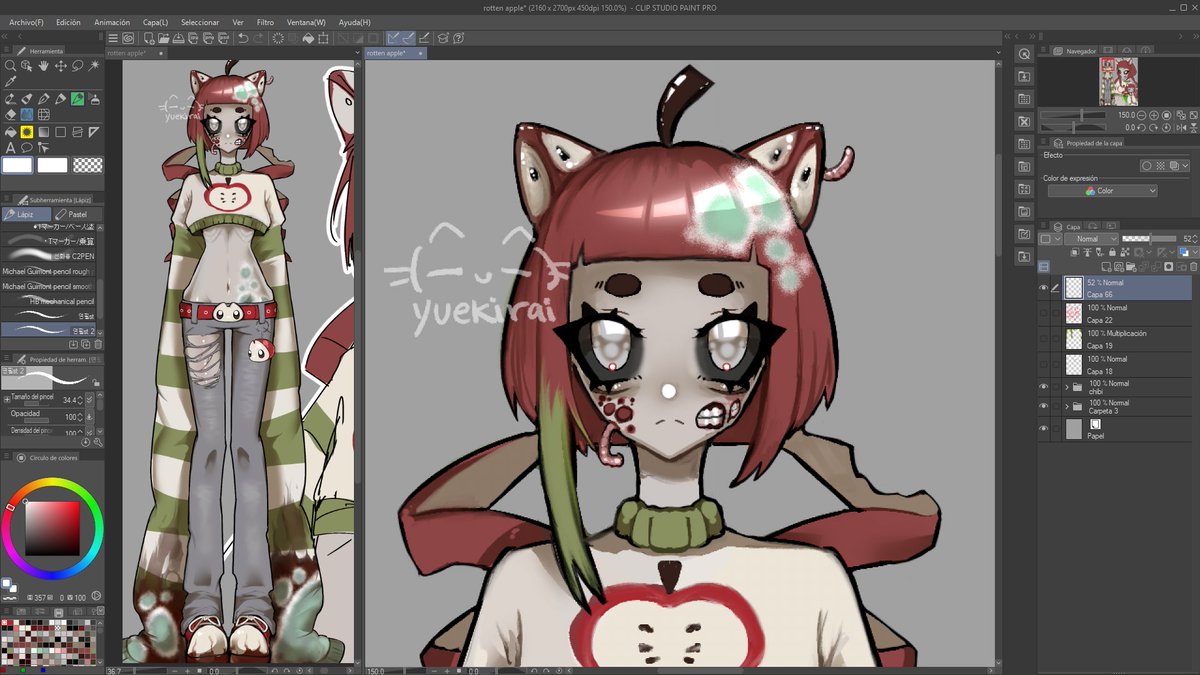Open the Filtro menu

265,22
